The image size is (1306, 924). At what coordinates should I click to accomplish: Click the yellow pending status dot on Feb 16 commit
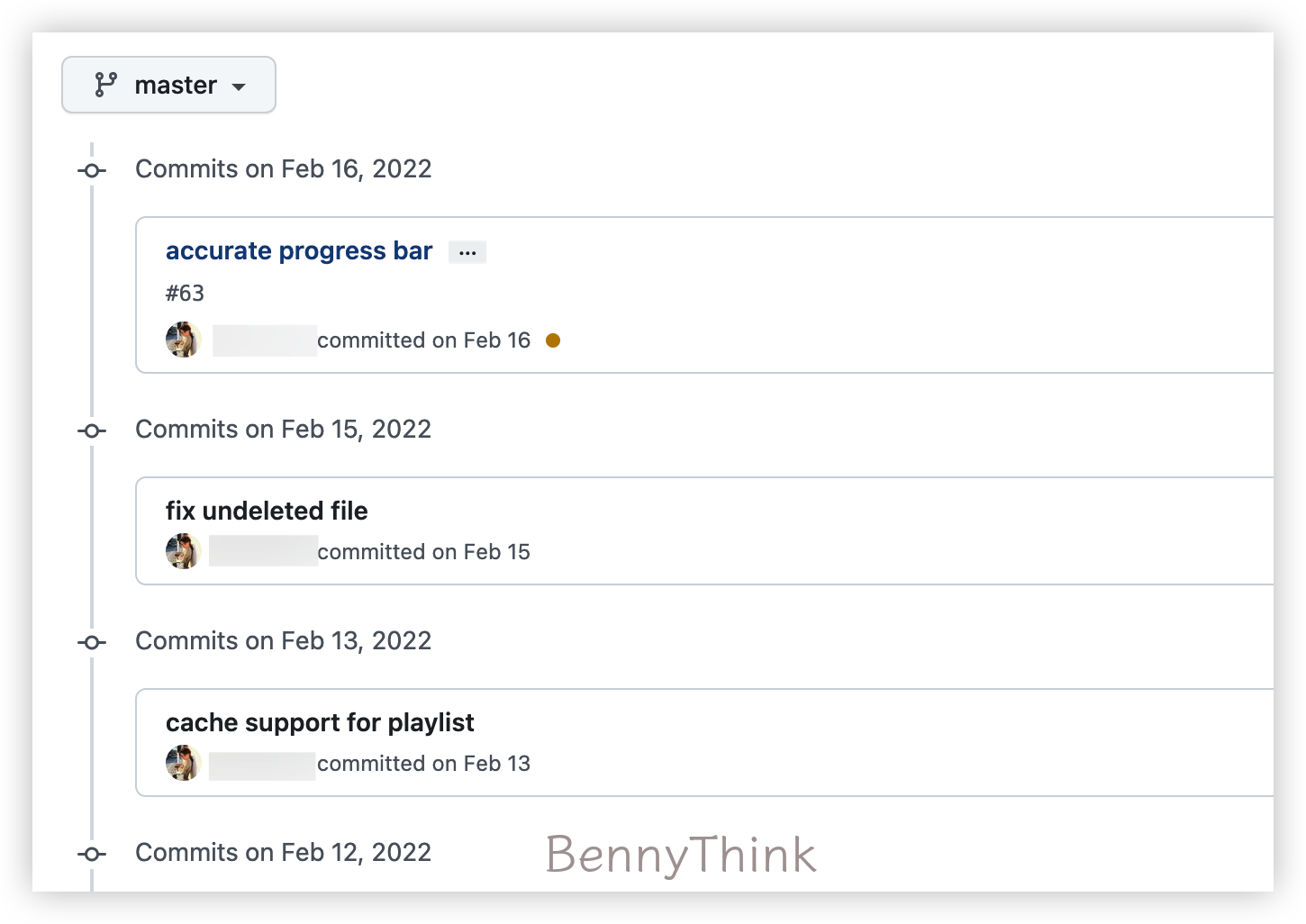pos(553,340)
